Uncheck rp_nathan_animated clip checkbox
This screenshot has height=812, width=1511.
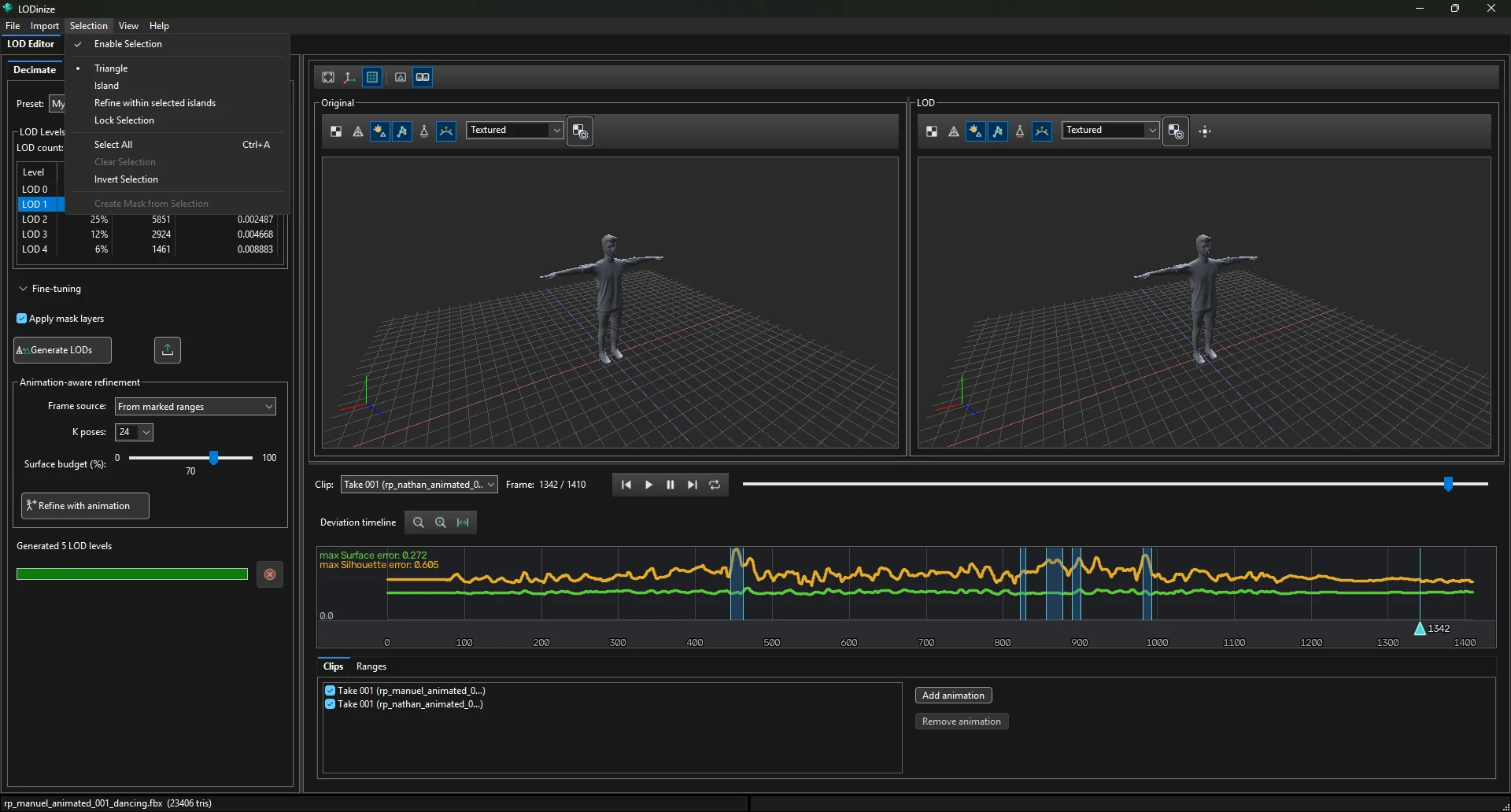point(331,704)
